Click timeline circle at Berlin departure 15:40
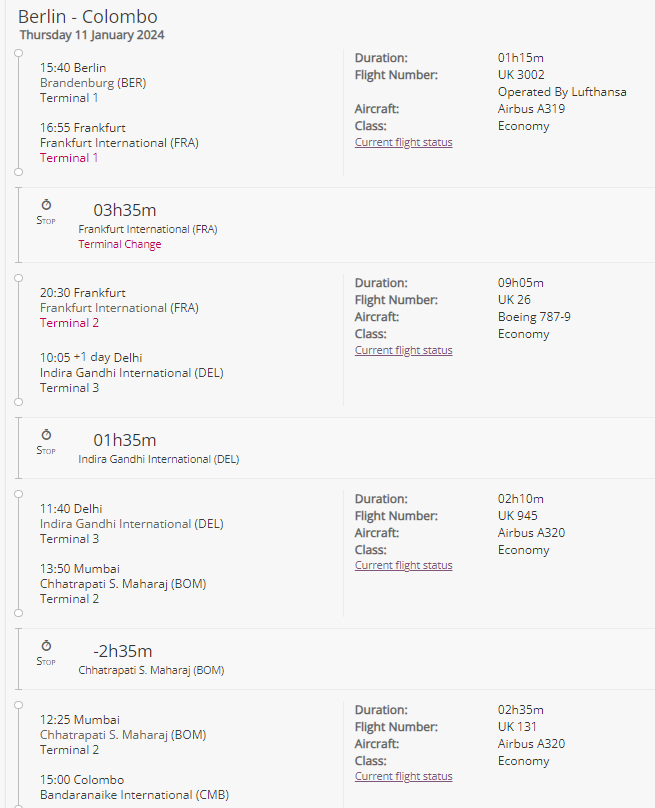Screen dimensions: 655x808 19,53
